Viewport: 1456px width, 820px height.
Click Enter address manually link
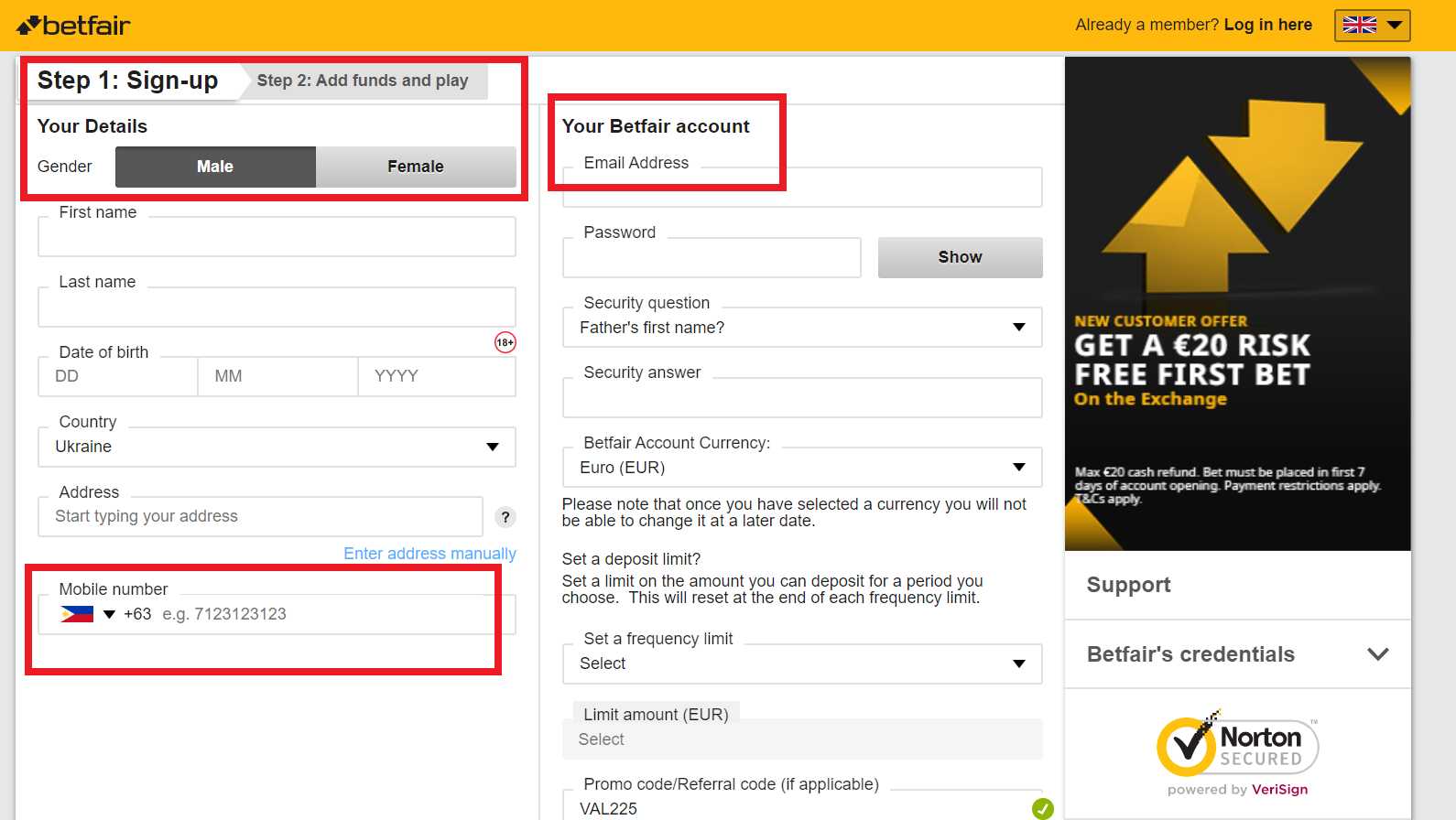(x=429, y=554)
